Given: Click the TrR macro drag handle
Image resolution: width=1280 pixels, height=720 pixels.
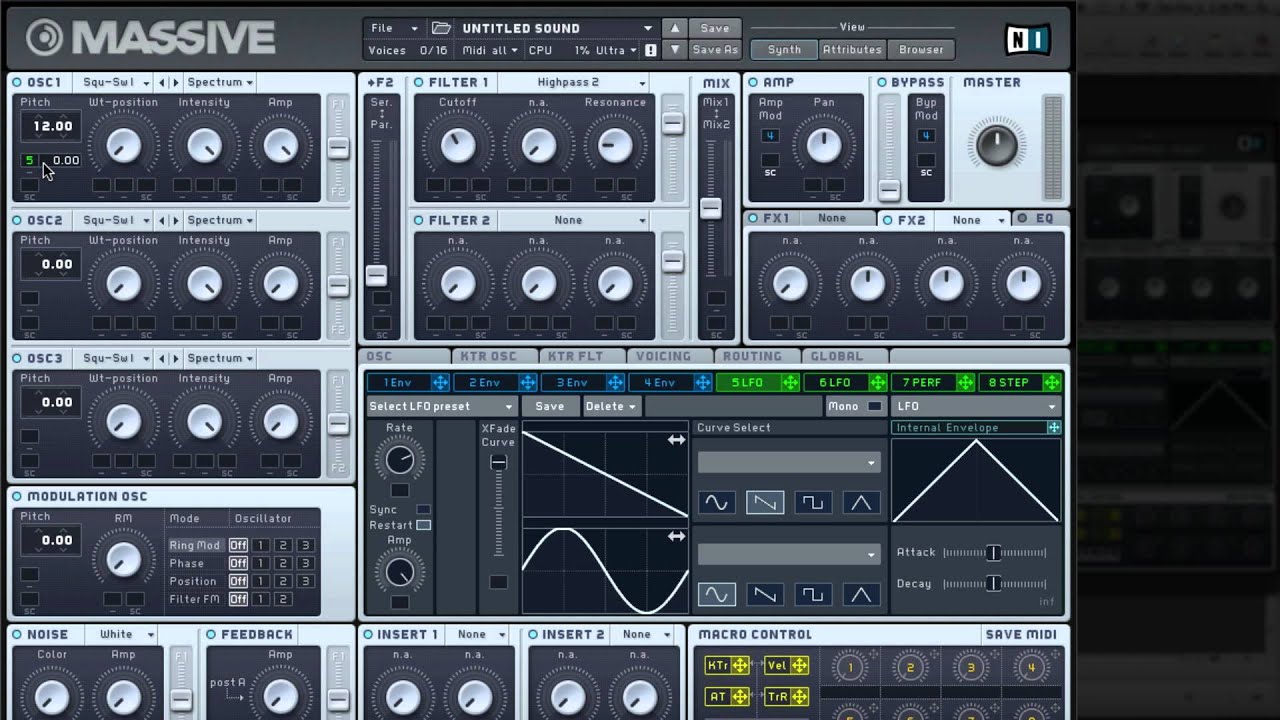Looking at the screenshot, I should tap(799, 696).
